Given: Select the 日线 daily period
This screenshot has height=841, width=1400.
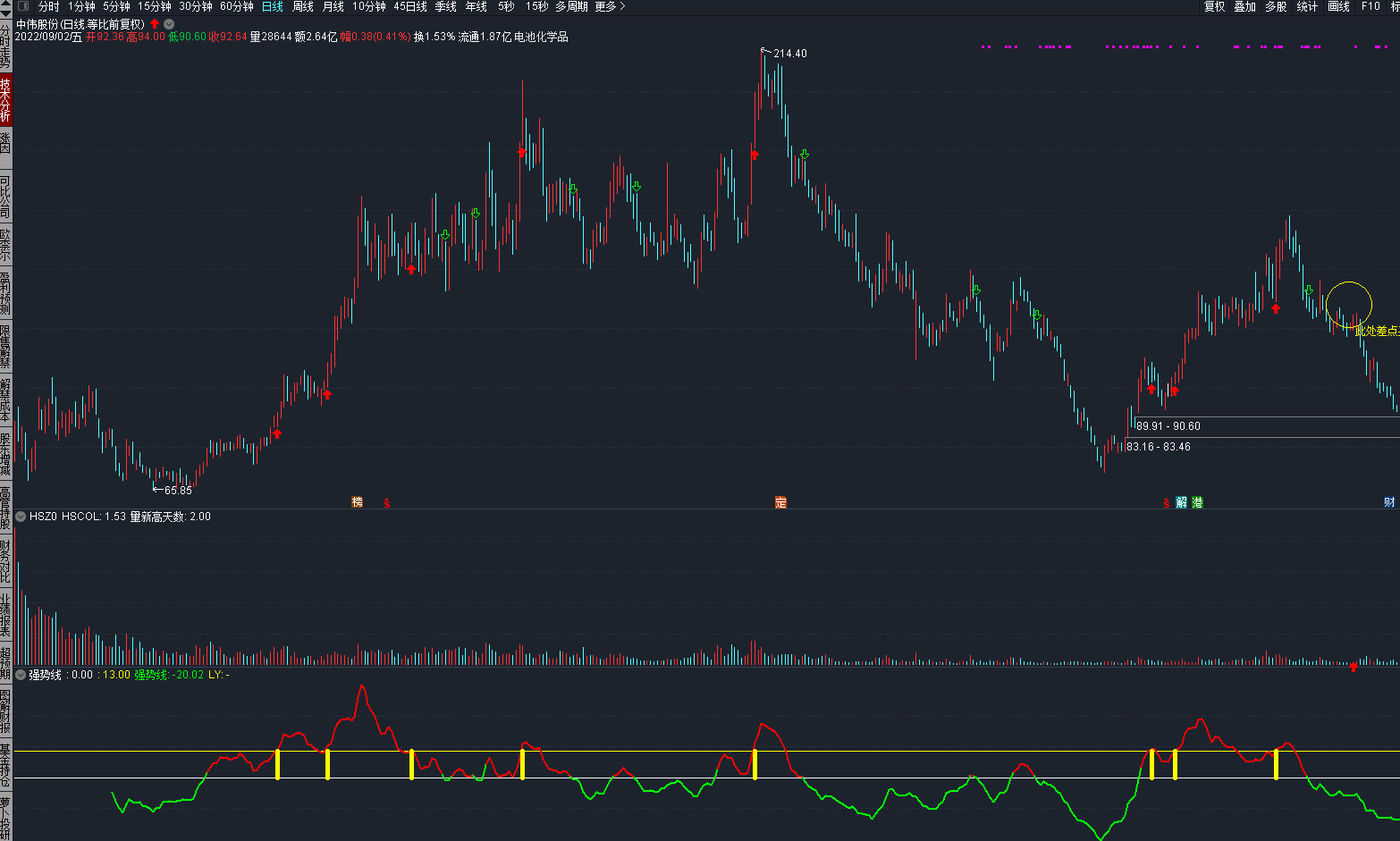Looking at the screenshot, I should (273, 6).
